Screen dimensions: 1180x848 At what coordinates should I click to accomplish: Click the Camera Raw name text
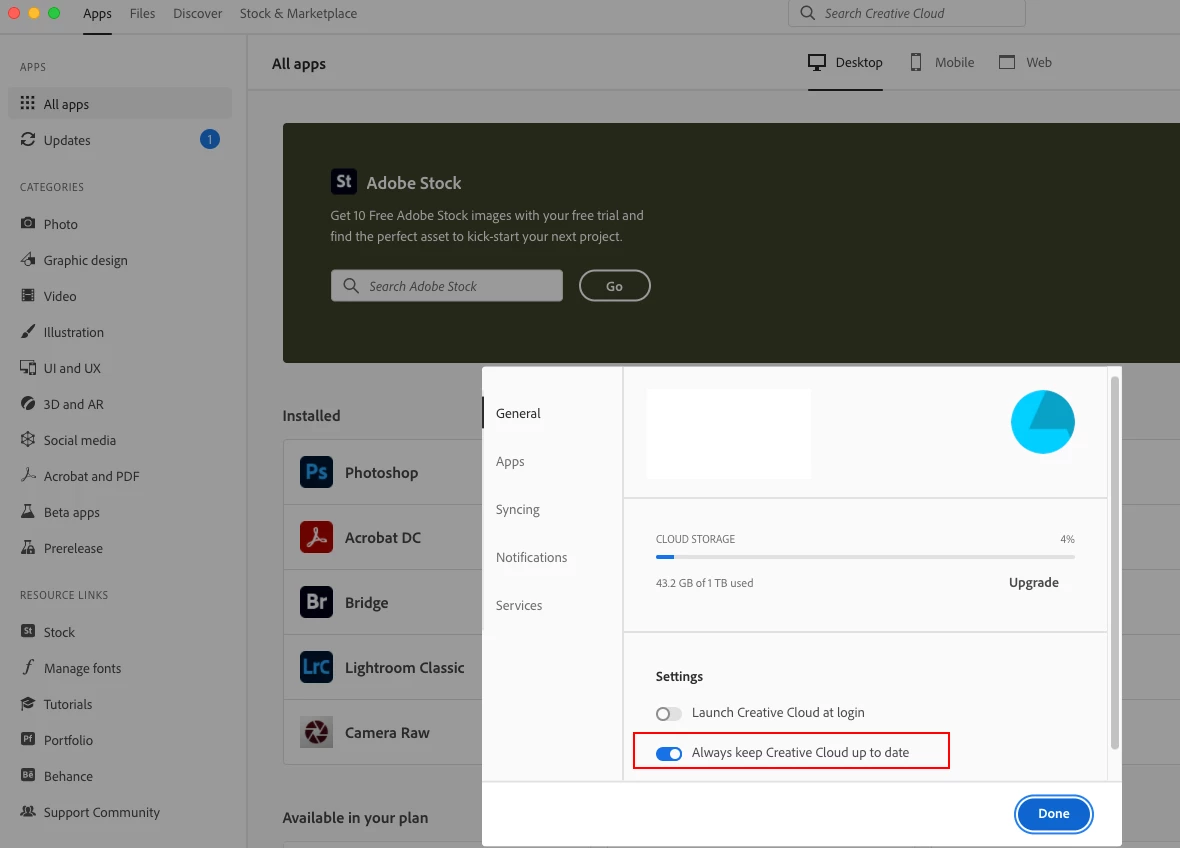point(387,732)
